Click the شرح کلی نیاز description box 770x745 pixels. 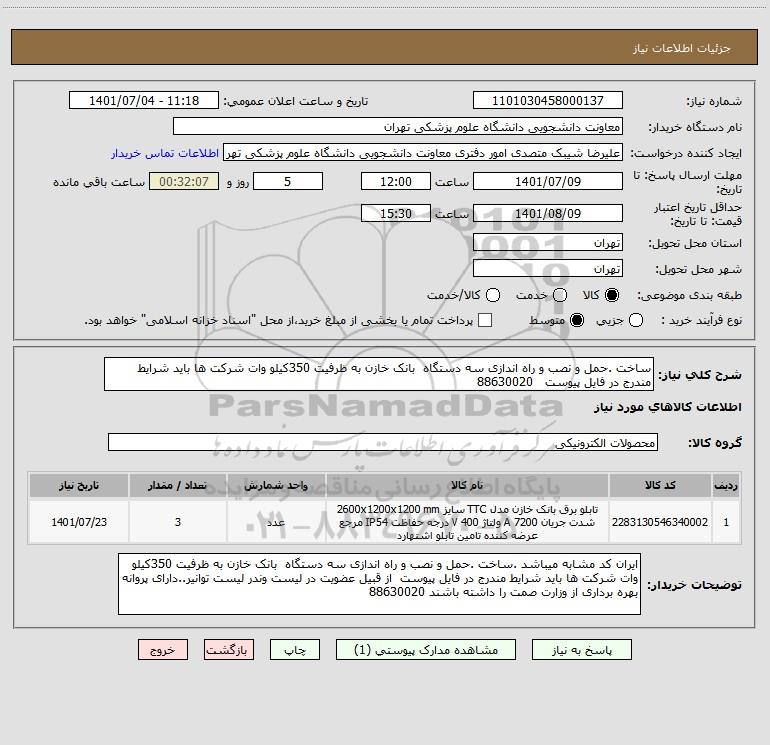point(379,374)
